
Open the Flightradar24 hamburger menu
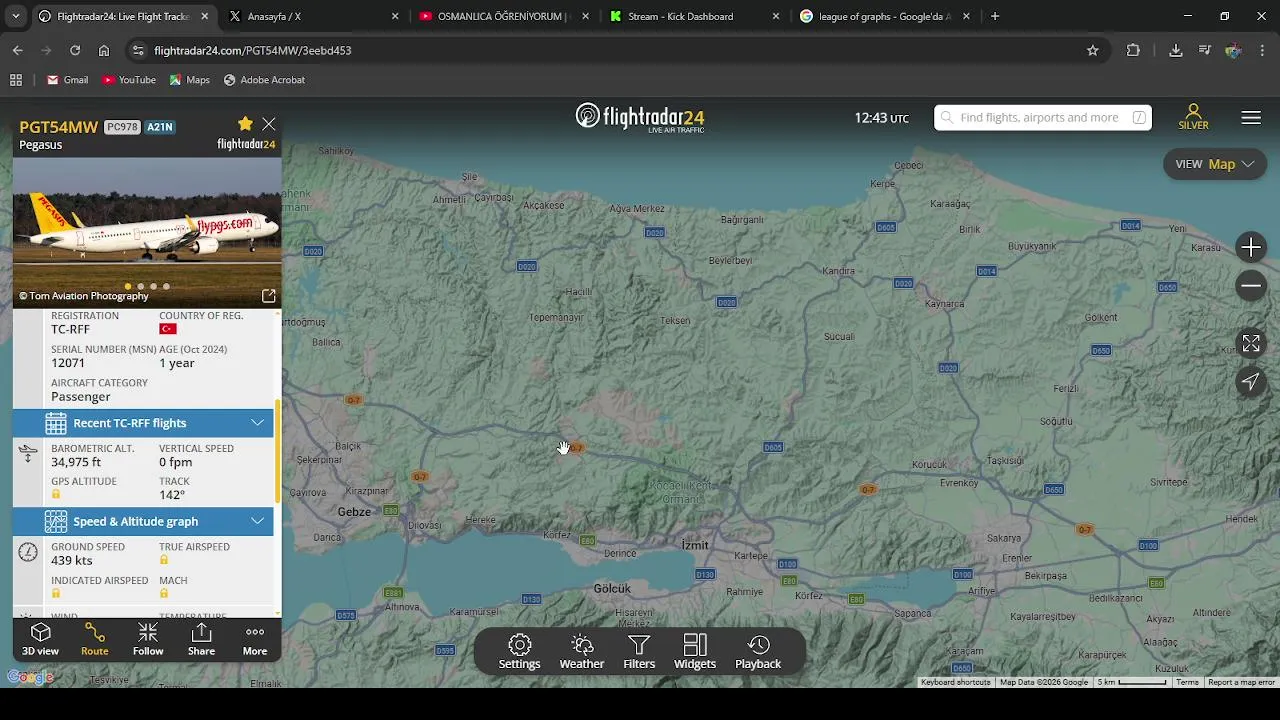1251,118
